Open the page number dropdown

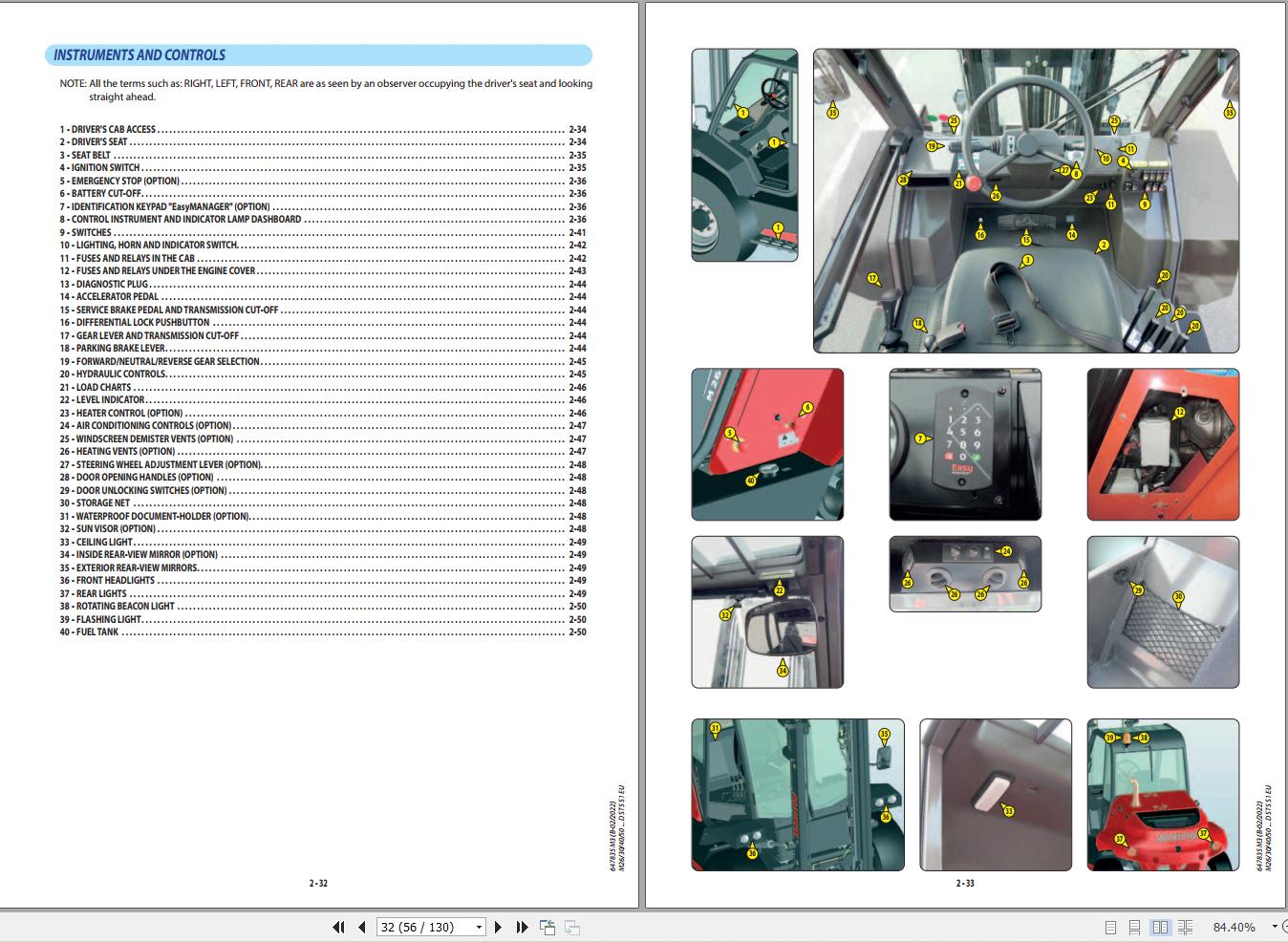479,927
